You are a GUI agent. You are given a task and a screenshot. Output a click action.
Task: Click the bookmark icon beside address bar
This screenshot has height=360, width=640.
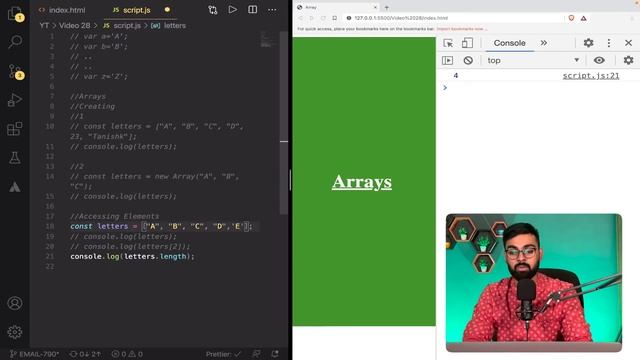(x=335, y=18)
